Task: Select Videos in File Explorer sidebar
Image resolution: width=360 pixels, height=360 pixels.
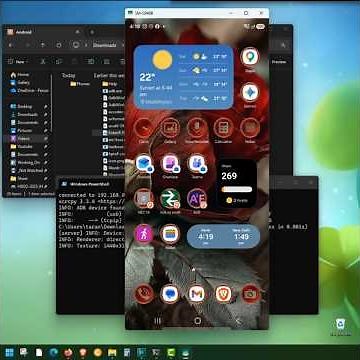Action: [x=23, y=139]
